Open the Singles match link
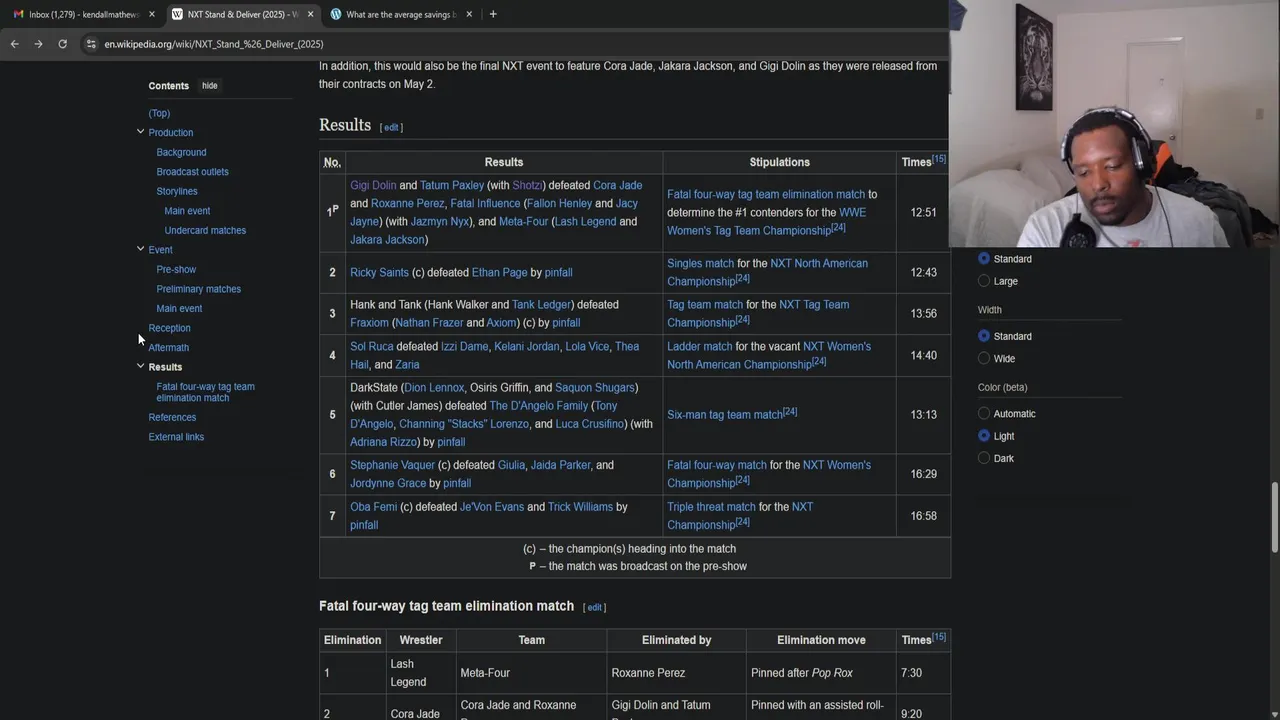The height and width of the screenshot is (720, 1280). pos(700,263)
